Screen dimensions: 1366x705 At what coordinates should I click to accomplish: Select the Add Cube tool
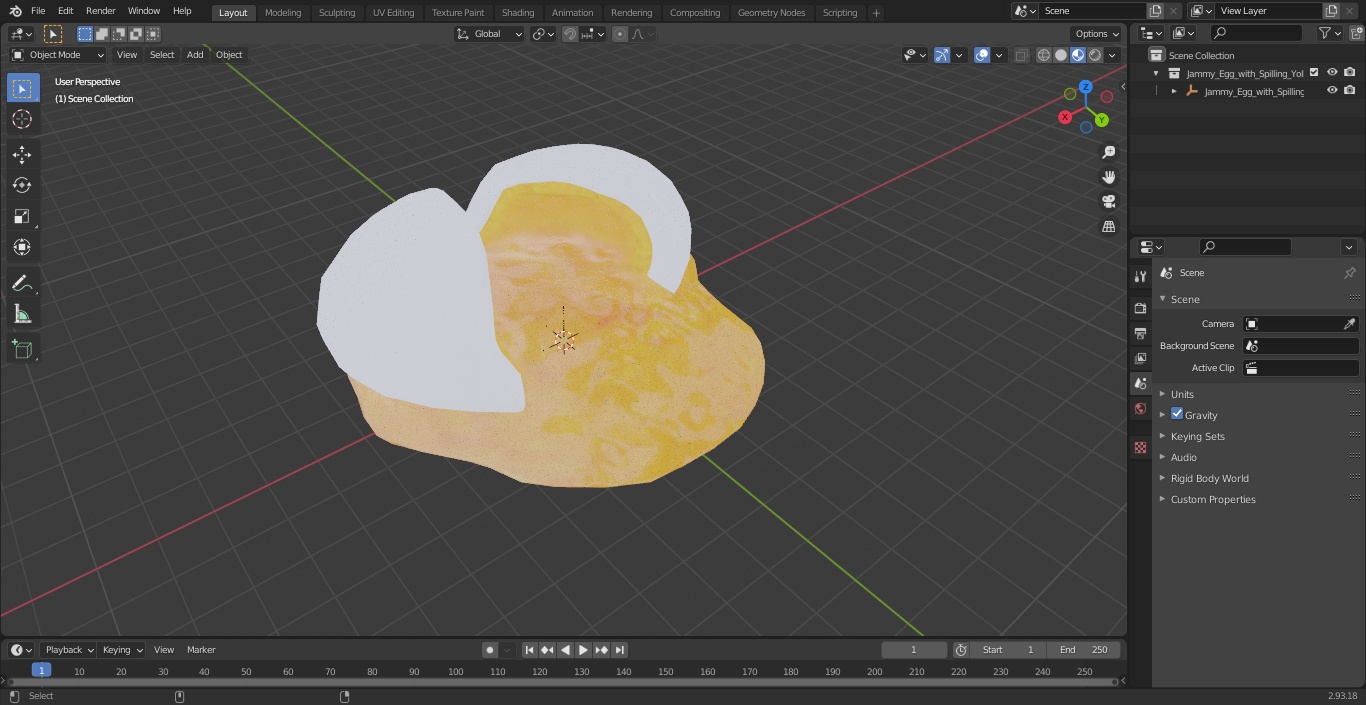click(x=22, y=349)
